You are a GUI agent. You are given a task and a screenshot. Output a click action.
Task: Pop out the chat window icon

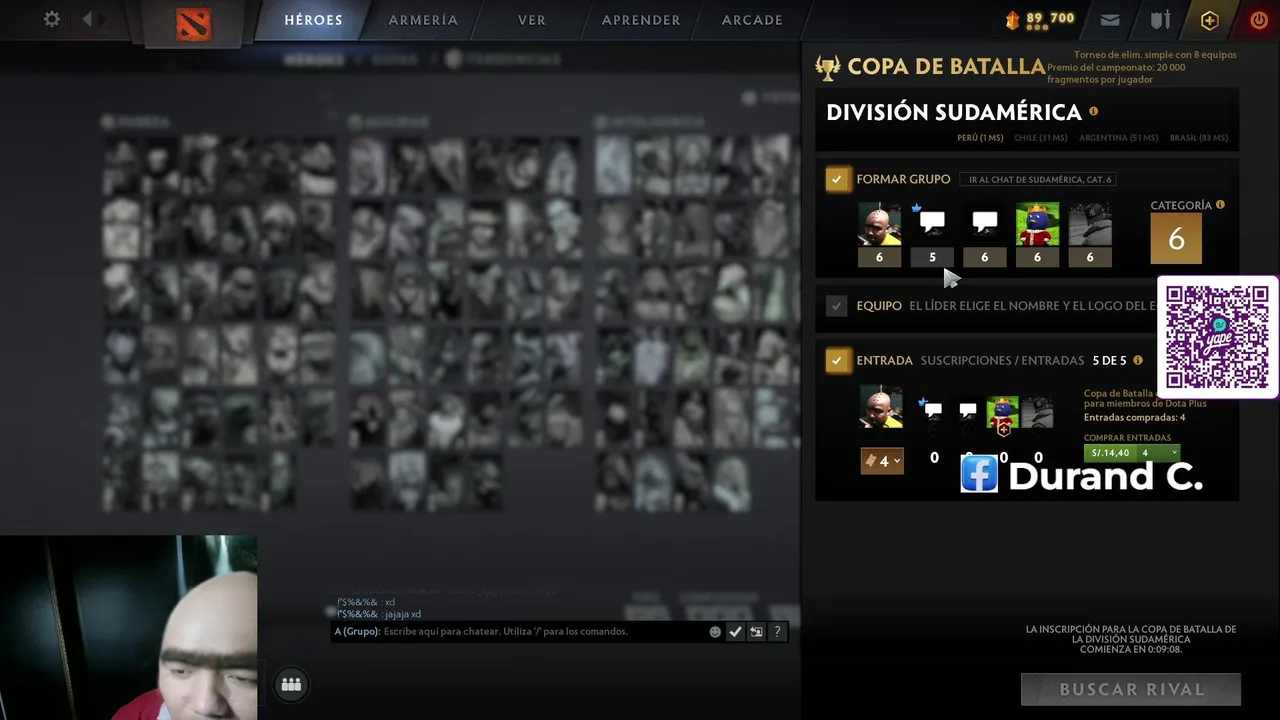[756, 632]
